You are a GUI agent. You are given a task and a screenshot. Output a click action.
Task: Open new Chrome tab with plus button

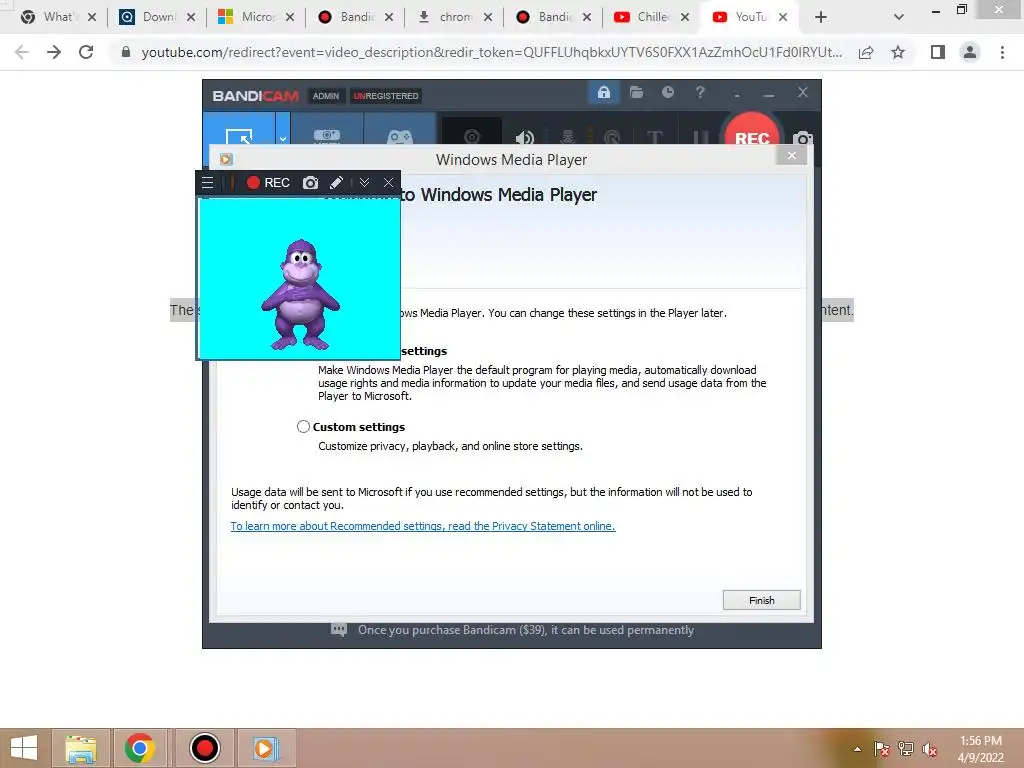pyautogui.click(x=821, y=17)
